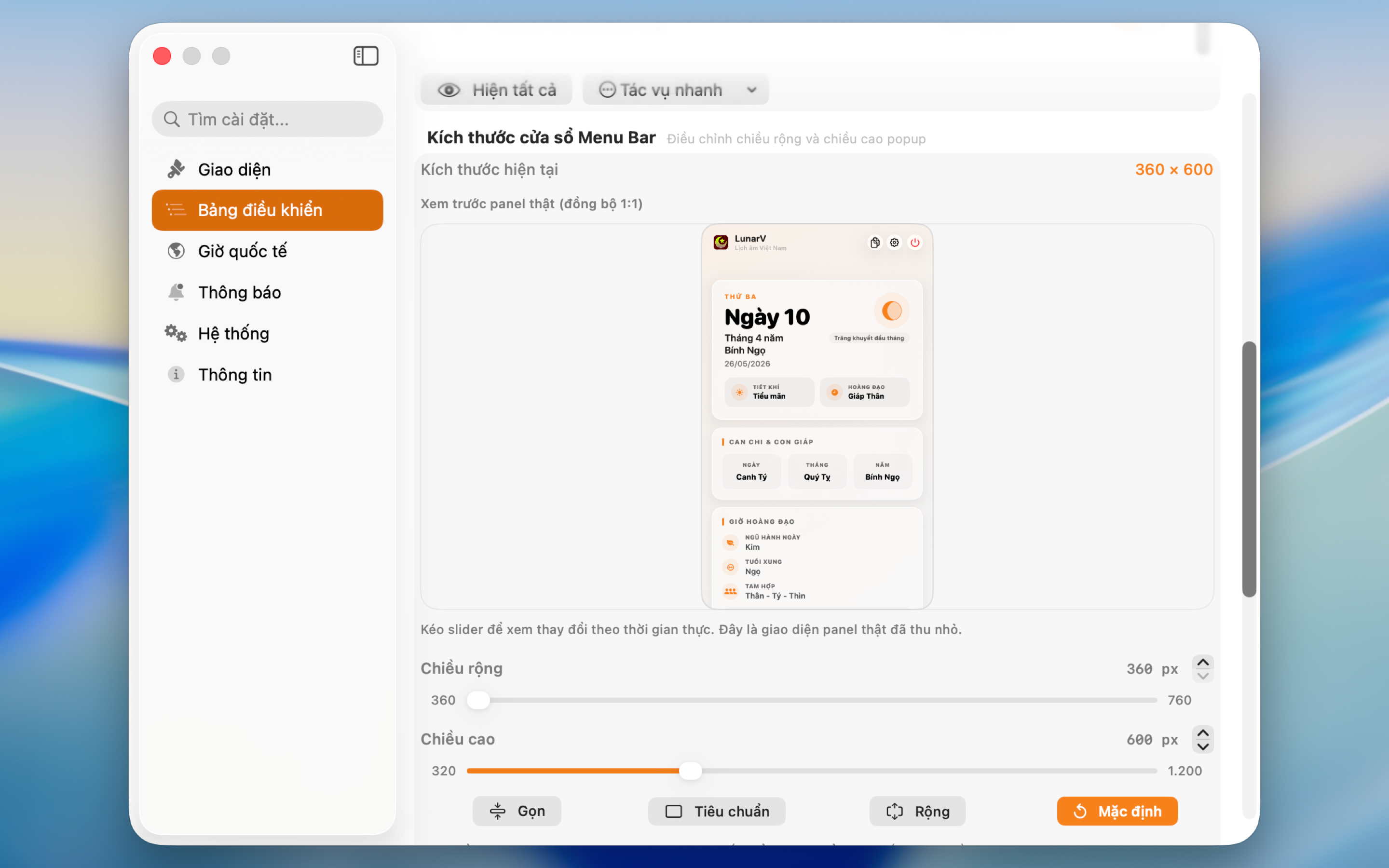This screenshot has width=1389, height=868.
Task: Click the Tiết khí sun icon
Action: (740, 392)
